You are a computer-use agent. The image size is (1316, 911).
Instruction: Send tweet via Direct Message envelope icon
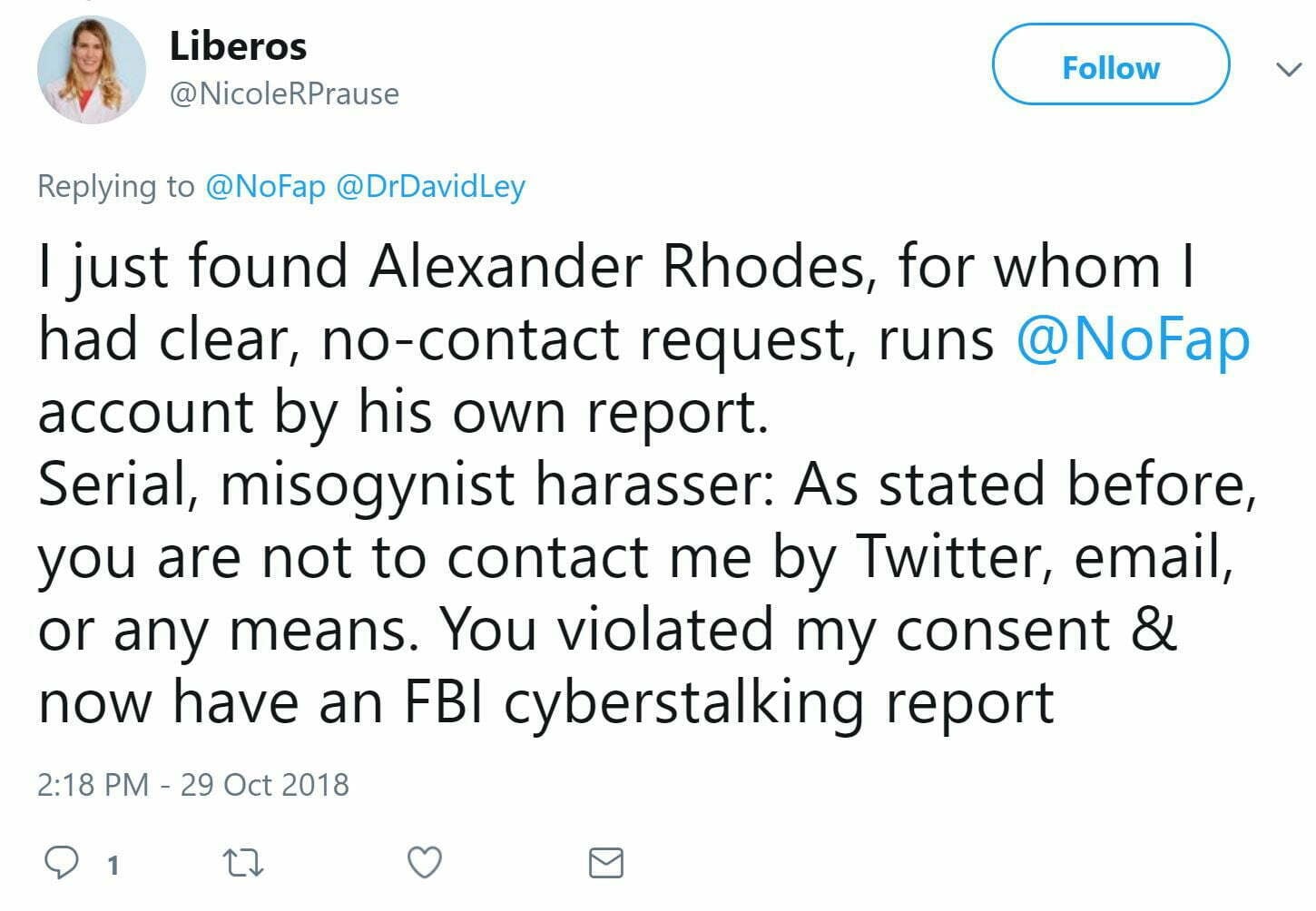(x=605, y=862)
